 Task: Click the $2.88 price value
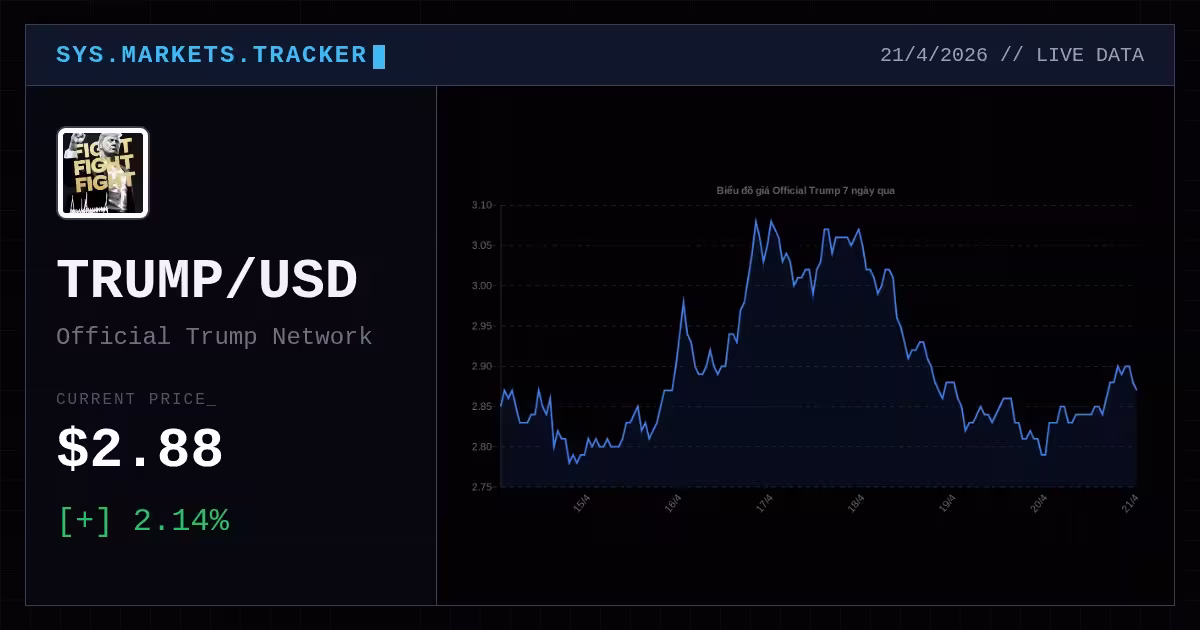pos(140,449)
